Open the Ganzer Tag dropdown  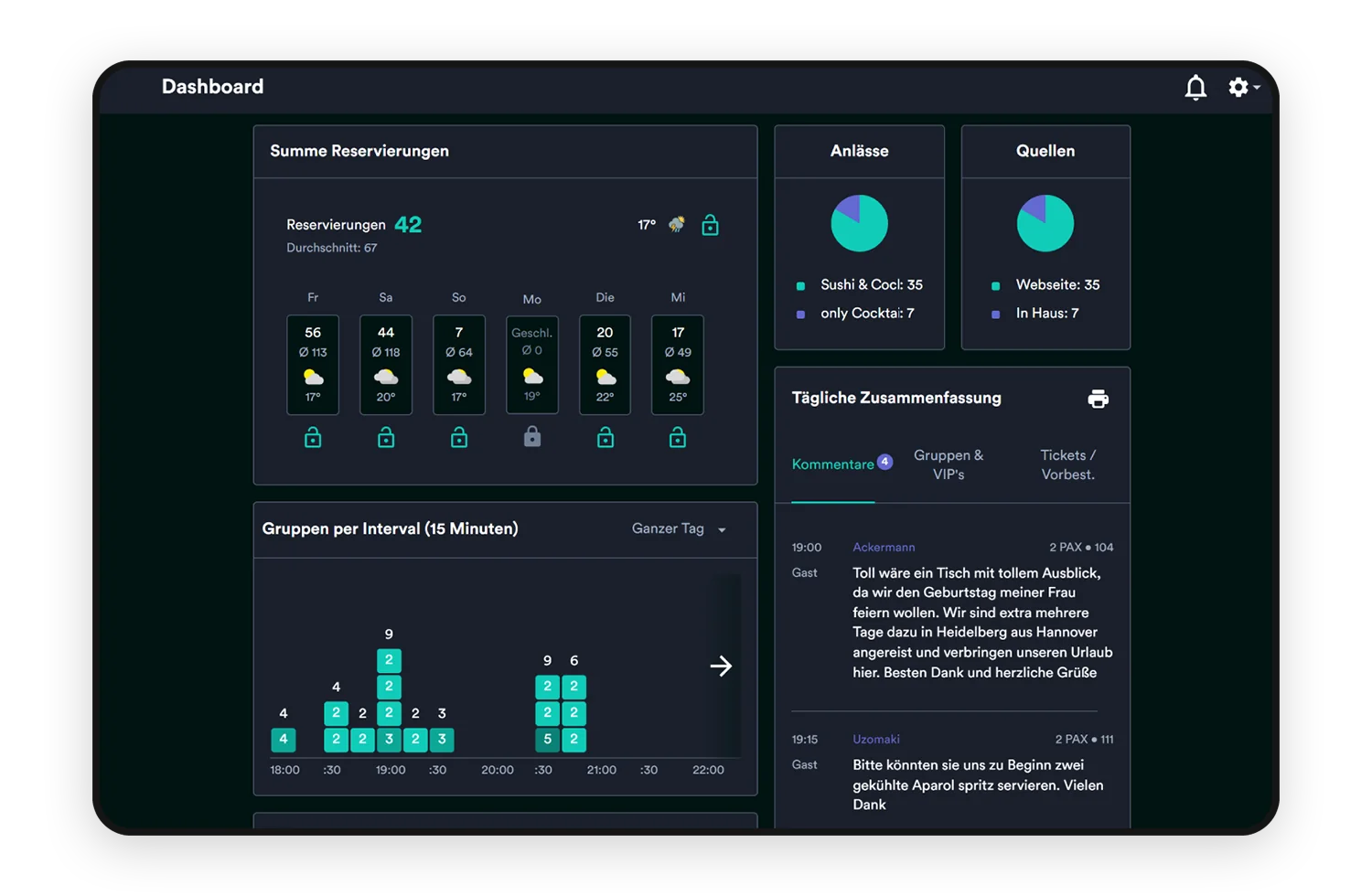(679, 528)
